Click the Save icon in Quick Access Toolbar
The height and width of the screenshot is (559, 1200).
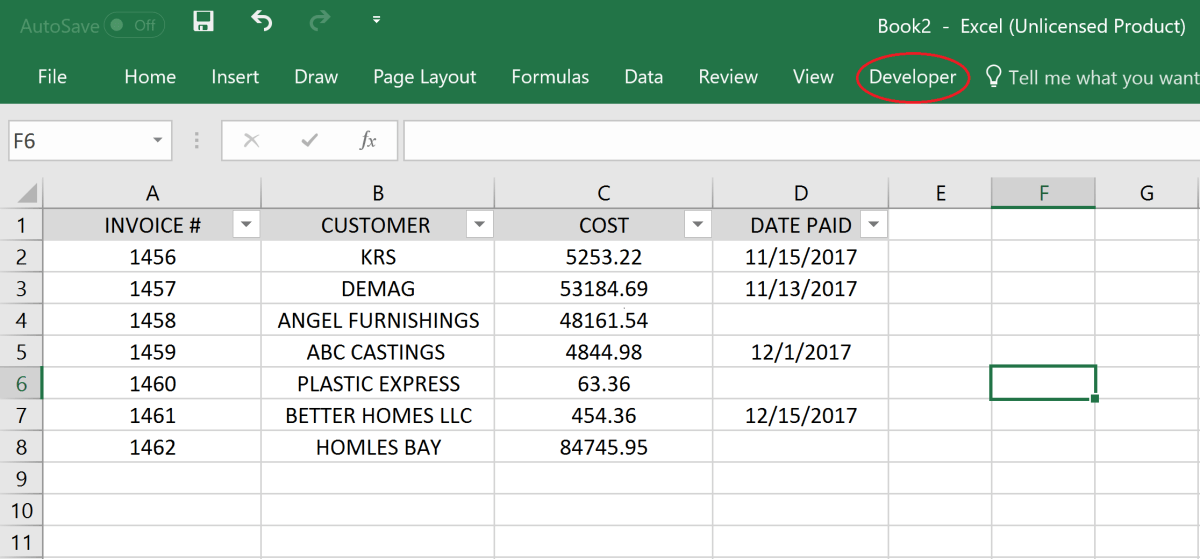point(204,22)
